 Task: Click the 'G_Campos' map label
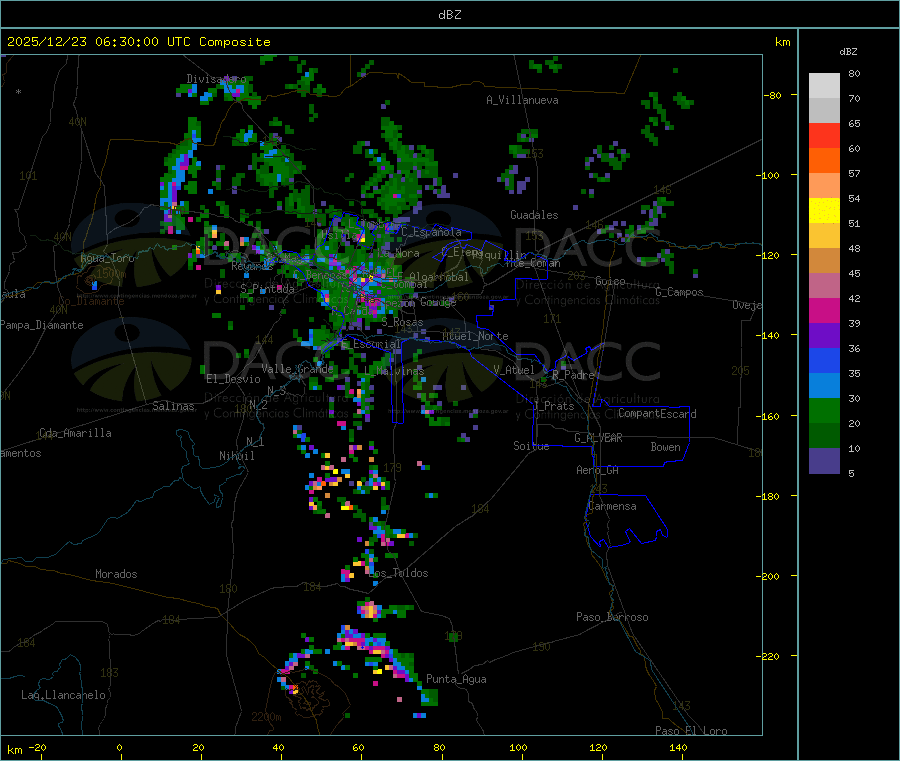click(679, 292)
